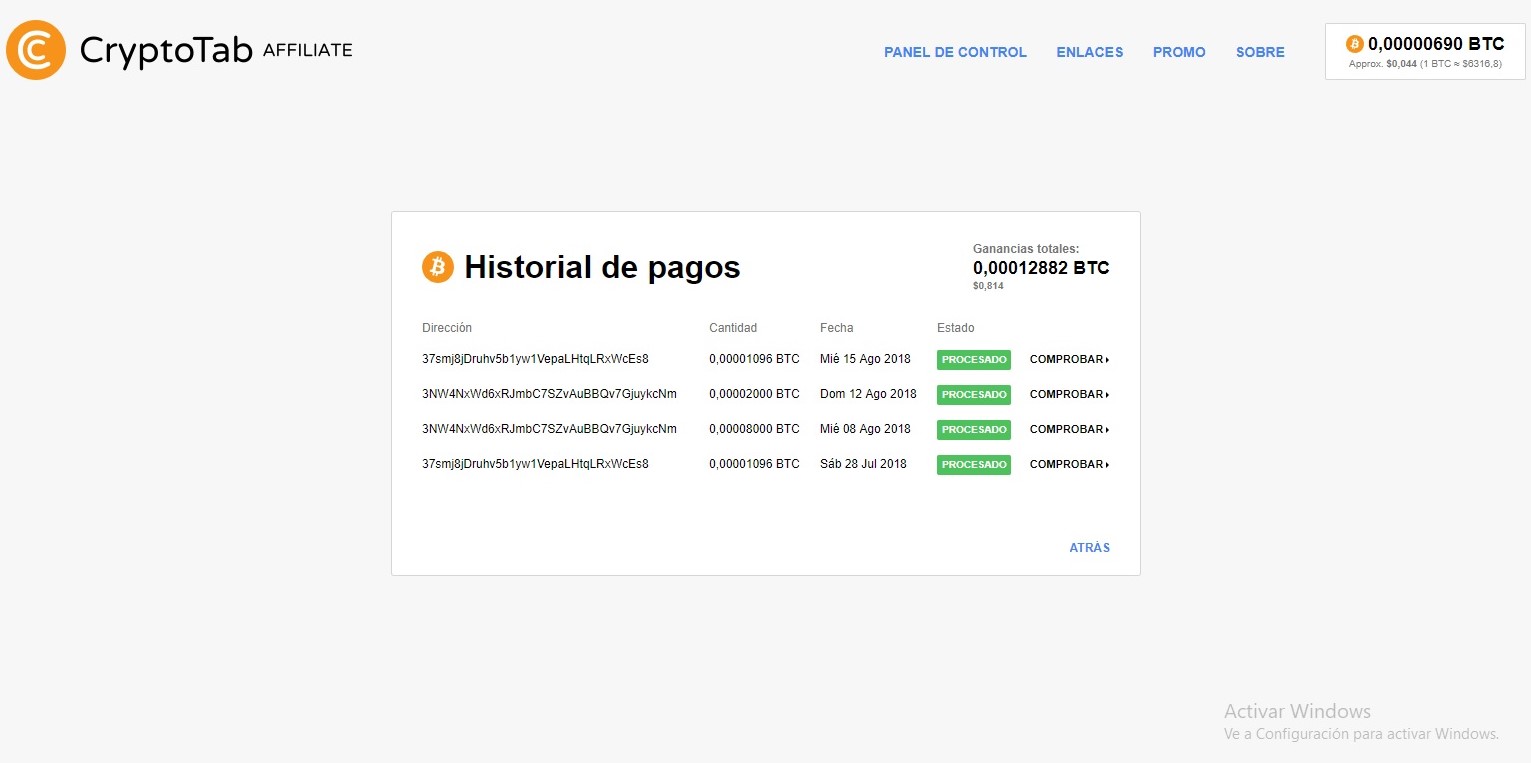1531x763 pixels.
Task: Click the date Mié 15 Ago 2018
Action: [865, 359]
